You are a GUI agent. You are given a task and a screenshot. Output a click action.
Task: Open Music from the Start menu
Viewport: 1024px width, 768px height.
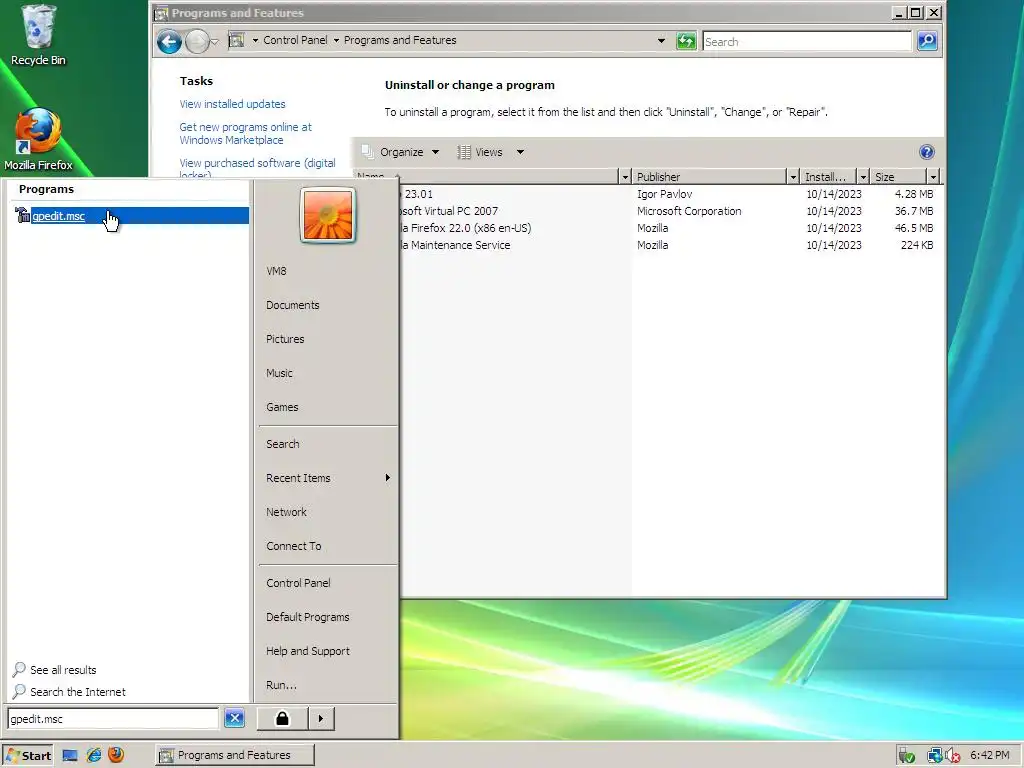point(279,373)
